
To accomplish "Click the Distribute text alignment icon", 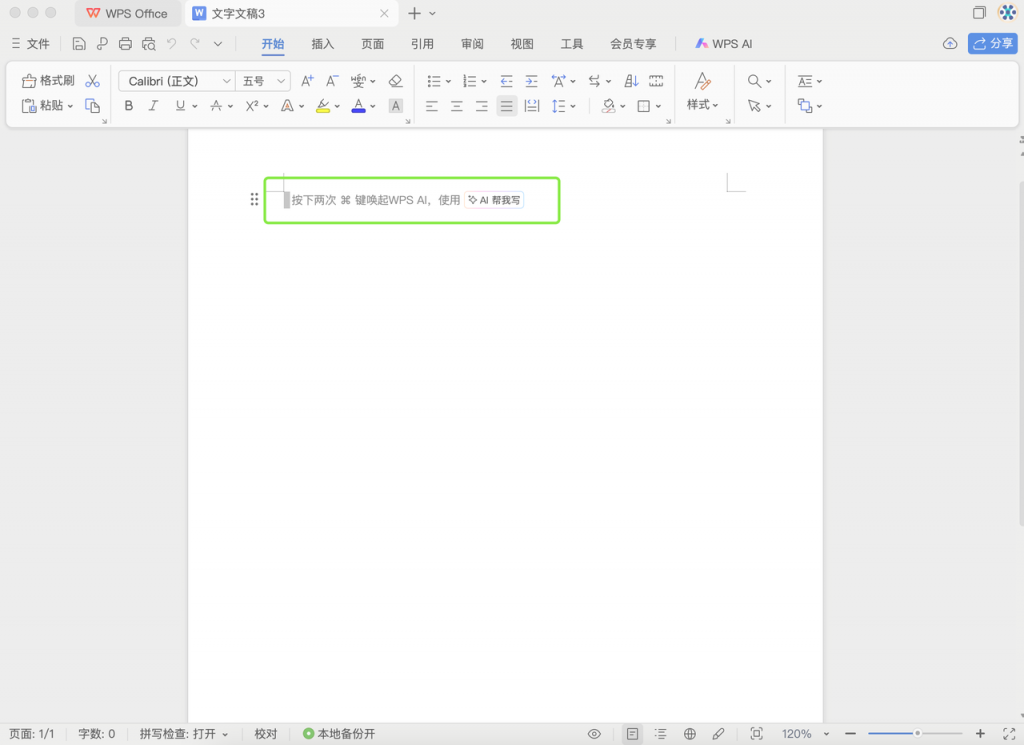I will point(532,106).
